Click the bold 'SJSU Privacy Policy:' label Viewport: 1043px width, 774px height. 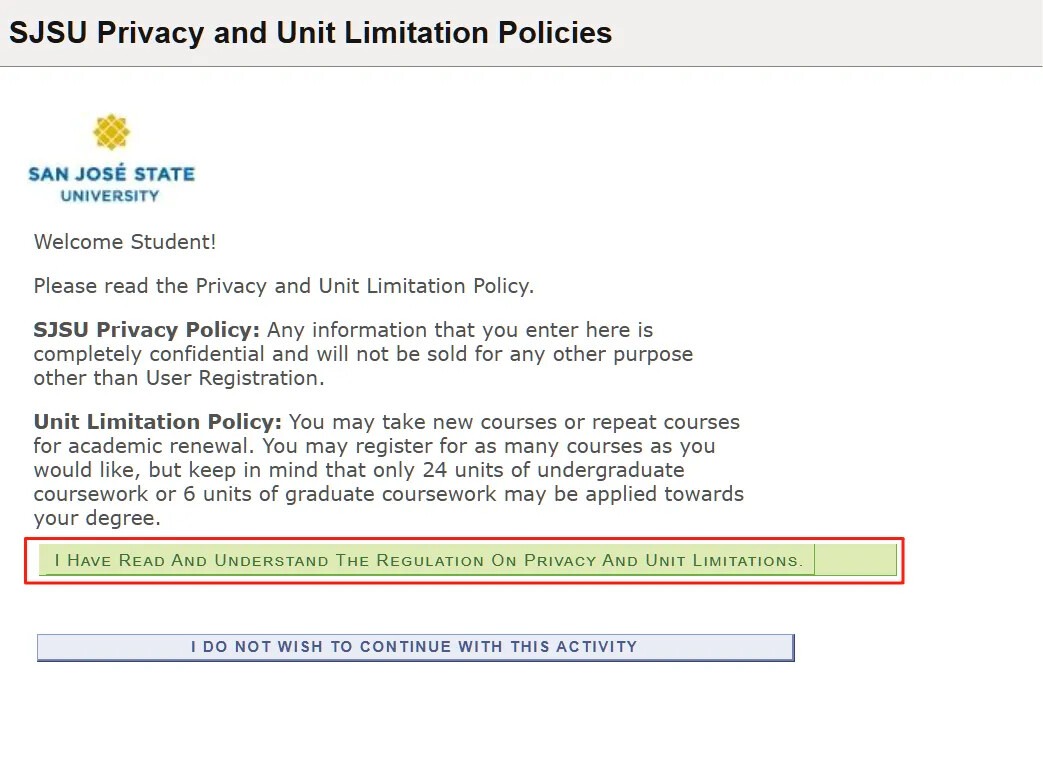click(x=146, y=330)
